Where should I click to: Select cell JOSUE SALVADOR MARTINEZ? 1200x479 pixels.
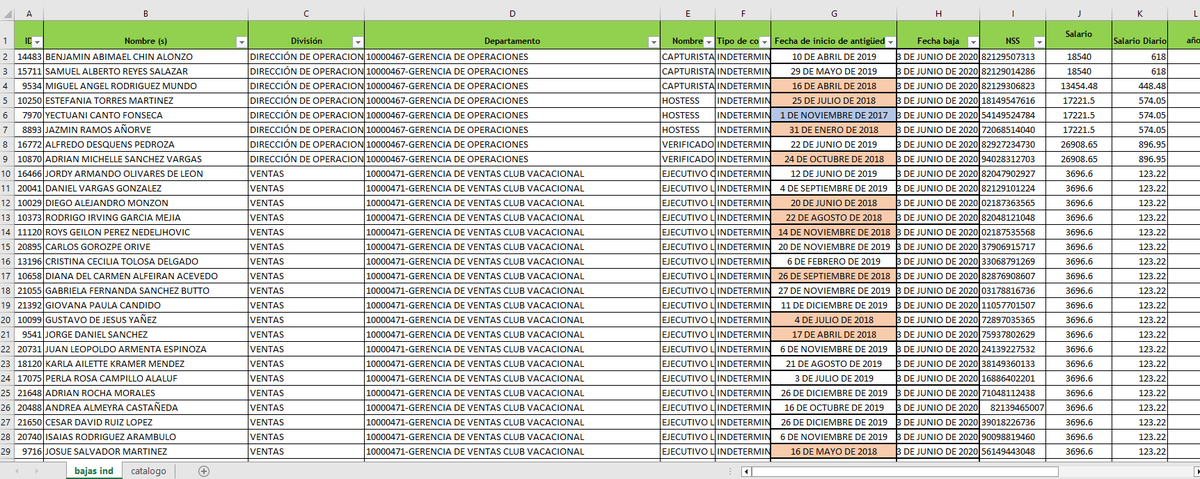[146, 452]
